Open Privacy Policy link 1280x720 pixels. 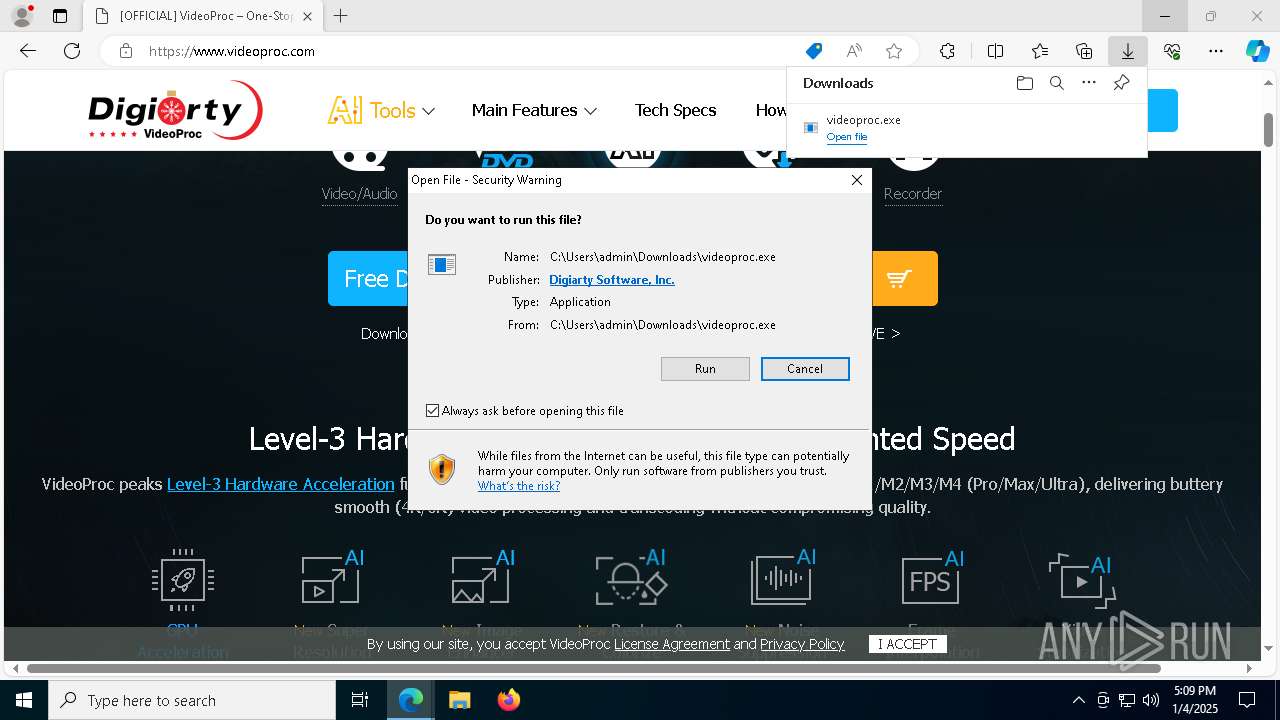coord(802,644)
